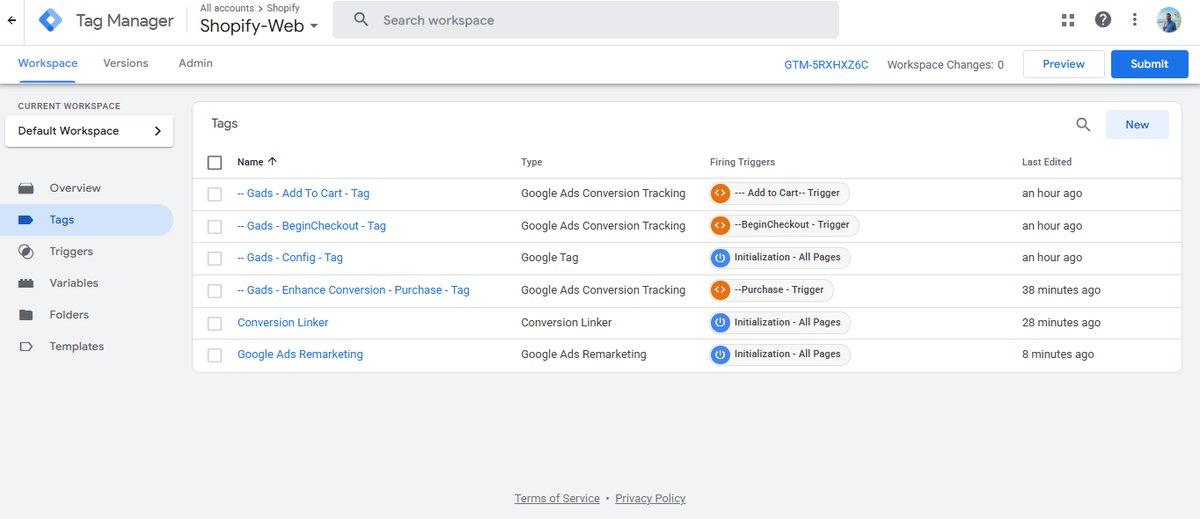Open the three-dot more options menu
The width and height of the screenshot is (1200, 519).
point(1134,20)
